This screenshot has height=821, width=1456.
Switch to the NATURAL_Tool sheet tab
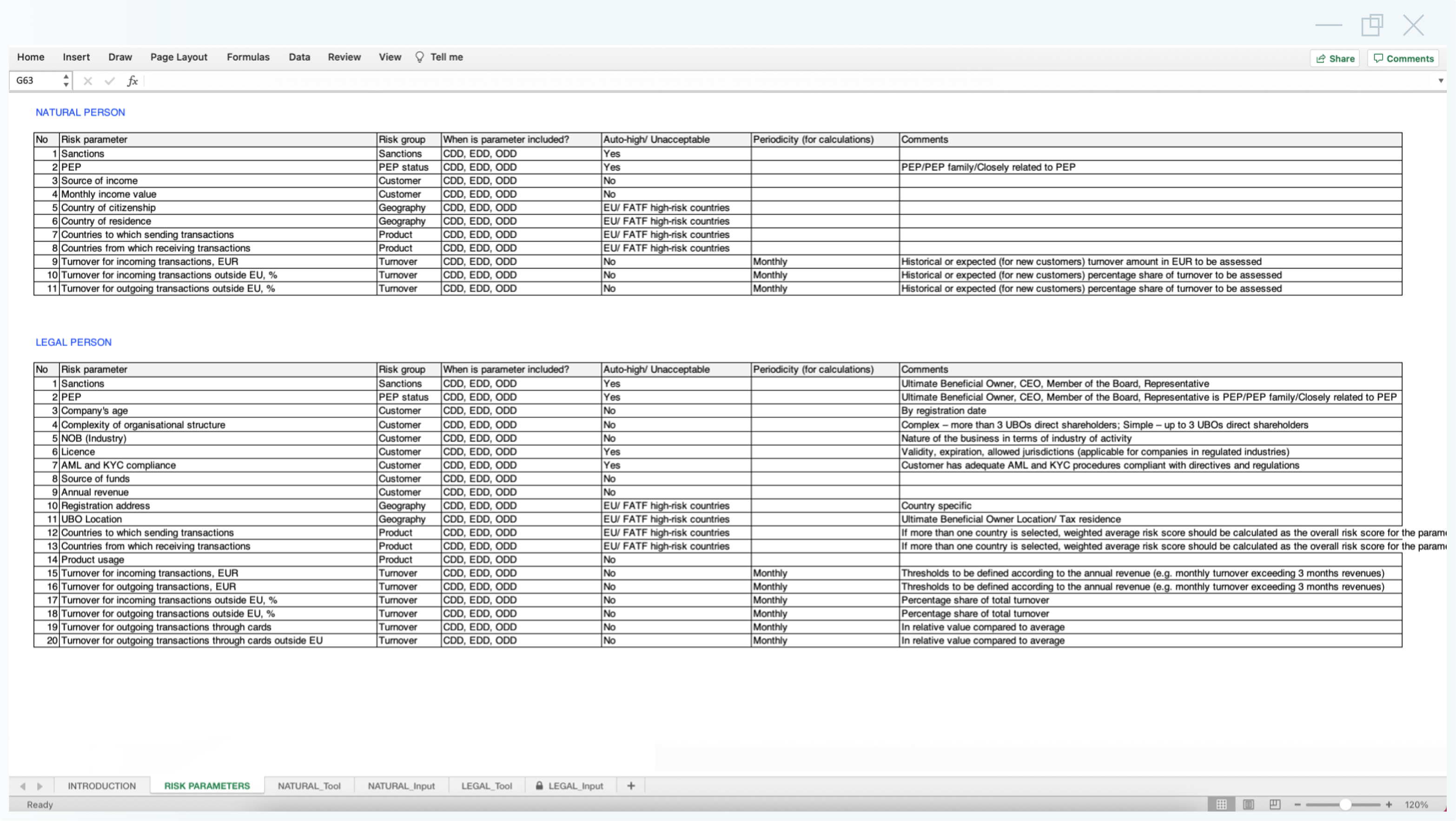[x=309, y=785]
